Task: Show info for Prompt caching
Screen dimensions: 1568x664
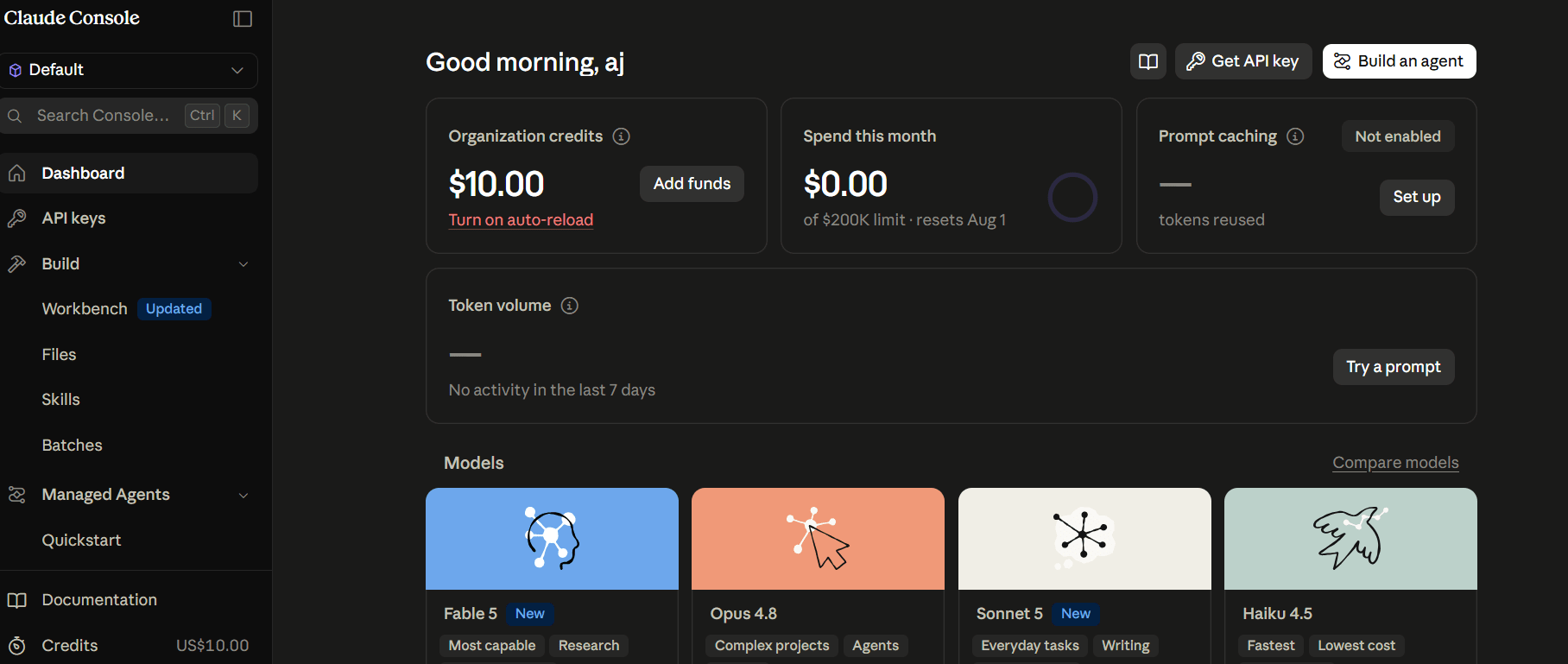Action: coord(1295,136)
